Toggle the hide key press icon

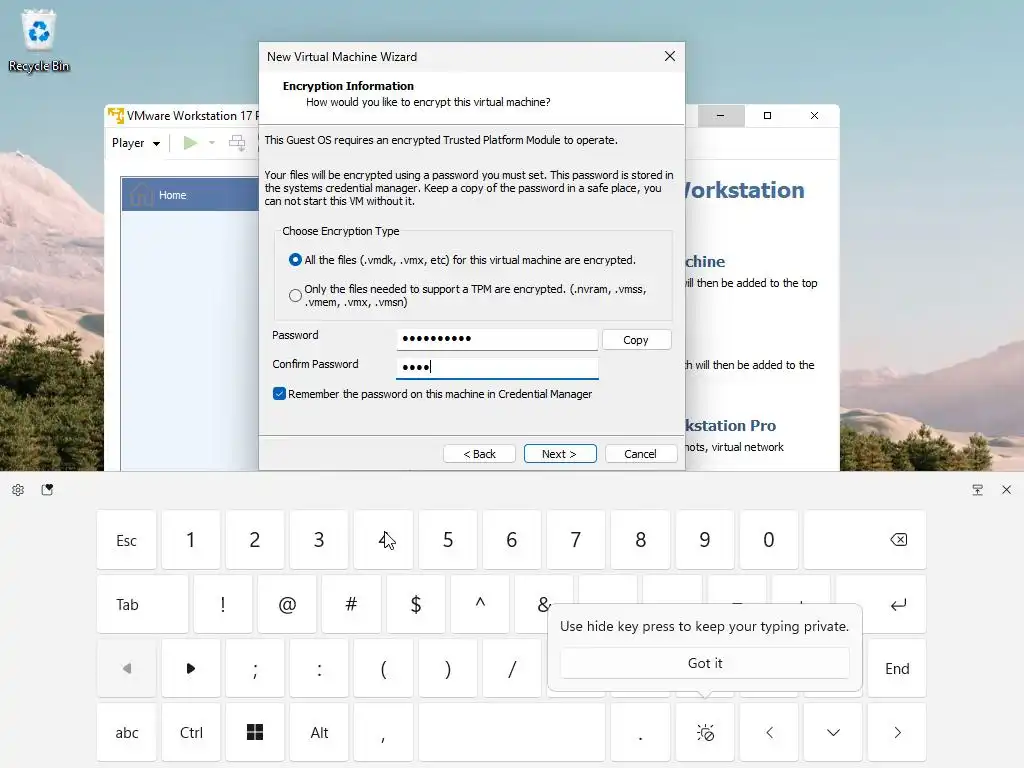pyautogui.click(x=705, y=732)
